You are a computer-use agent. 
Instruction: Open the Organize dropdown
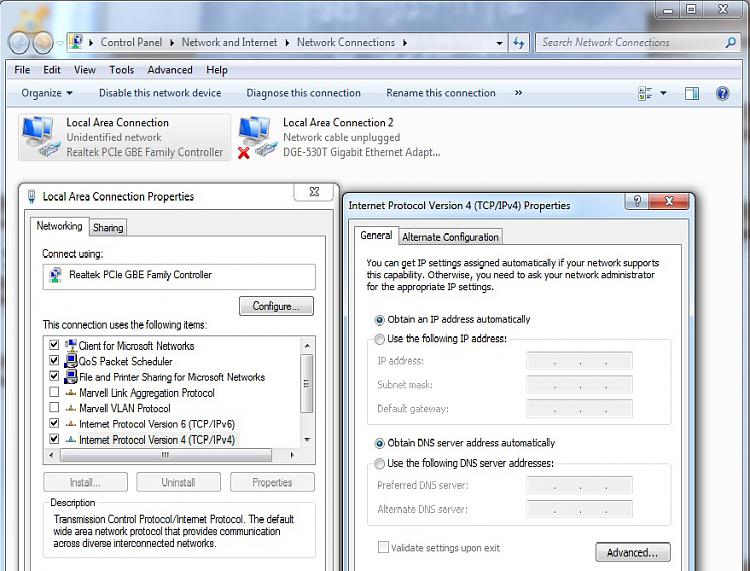(x=47, y=93)
